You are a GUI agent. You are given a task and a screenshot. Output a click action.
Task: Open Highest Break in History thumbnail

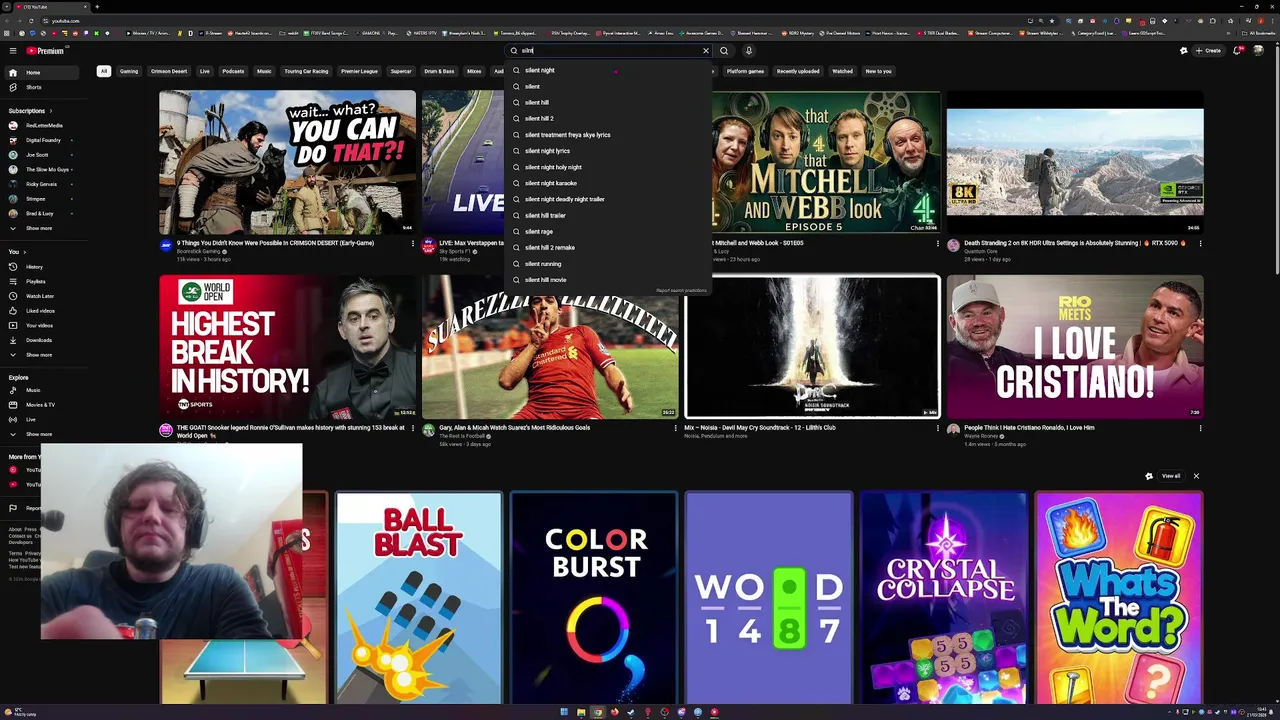coord(287,347)
